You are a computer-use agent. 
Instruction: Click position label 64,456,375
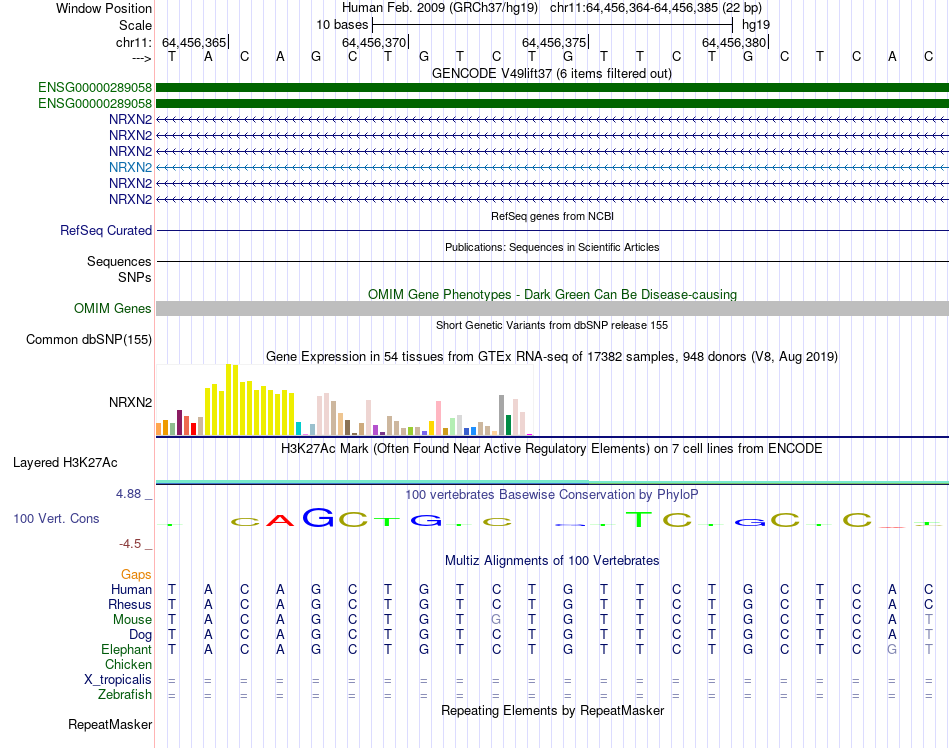pos(554,42)
